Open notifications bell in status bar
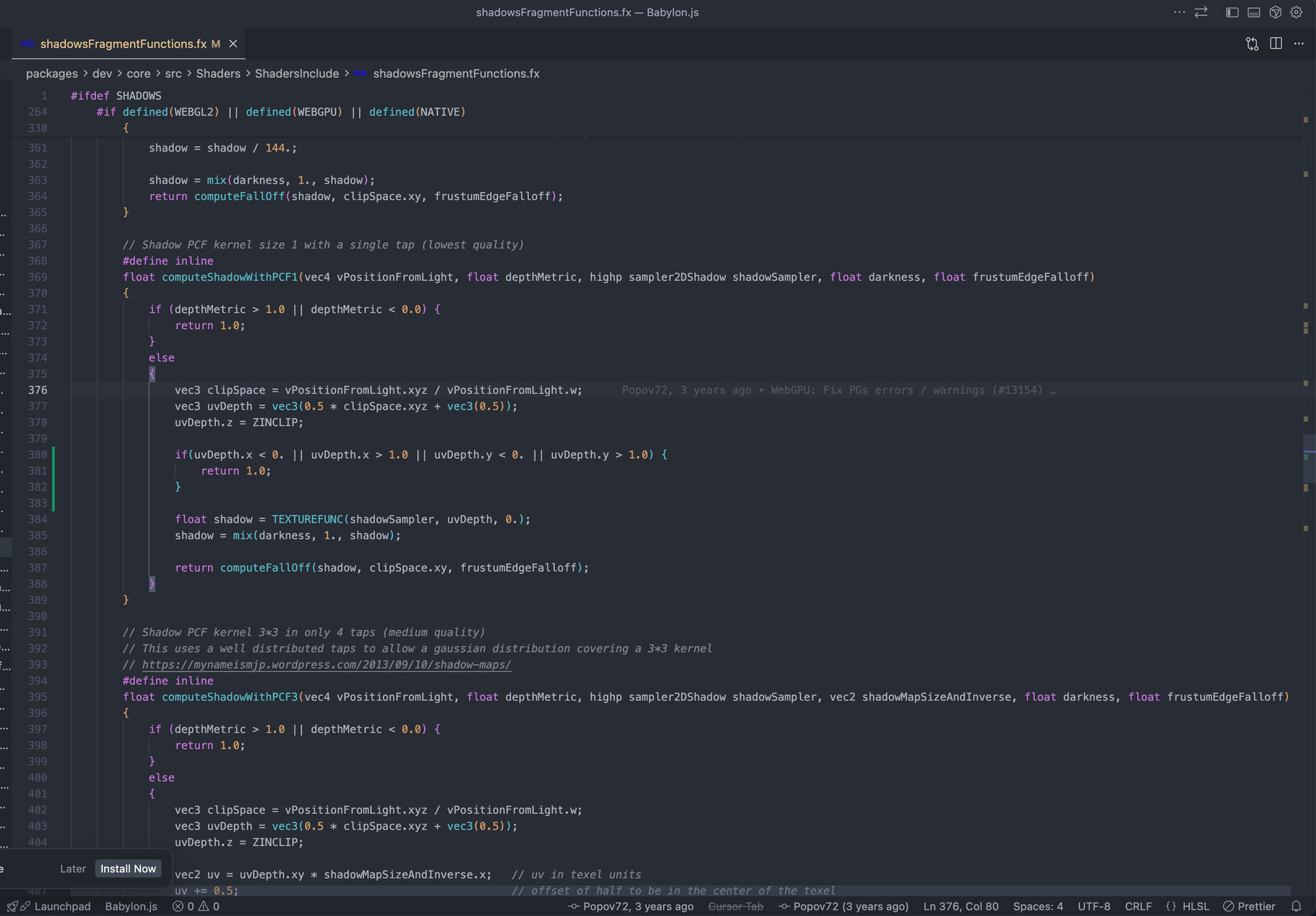The width and height of the screenshot is (1316, 916). (1296, 906)
